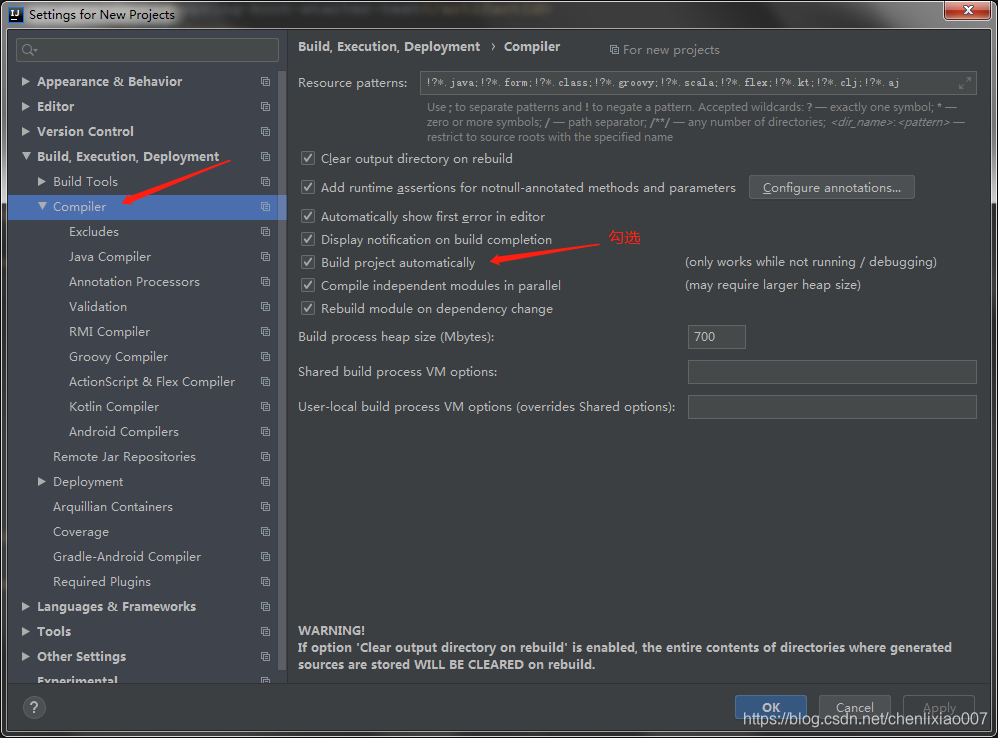Select Annotation Processors in the tree

tap(134, 282)
